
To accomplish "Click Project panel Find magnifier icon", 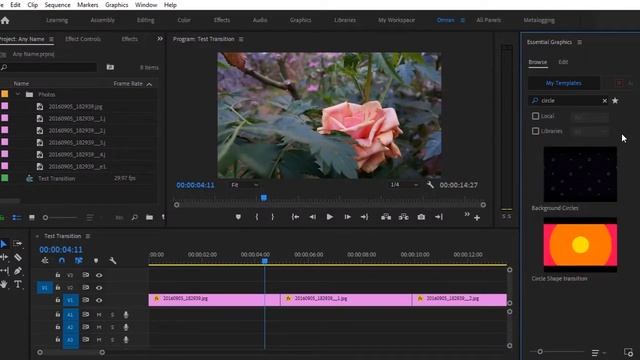I will click(134, 218).
